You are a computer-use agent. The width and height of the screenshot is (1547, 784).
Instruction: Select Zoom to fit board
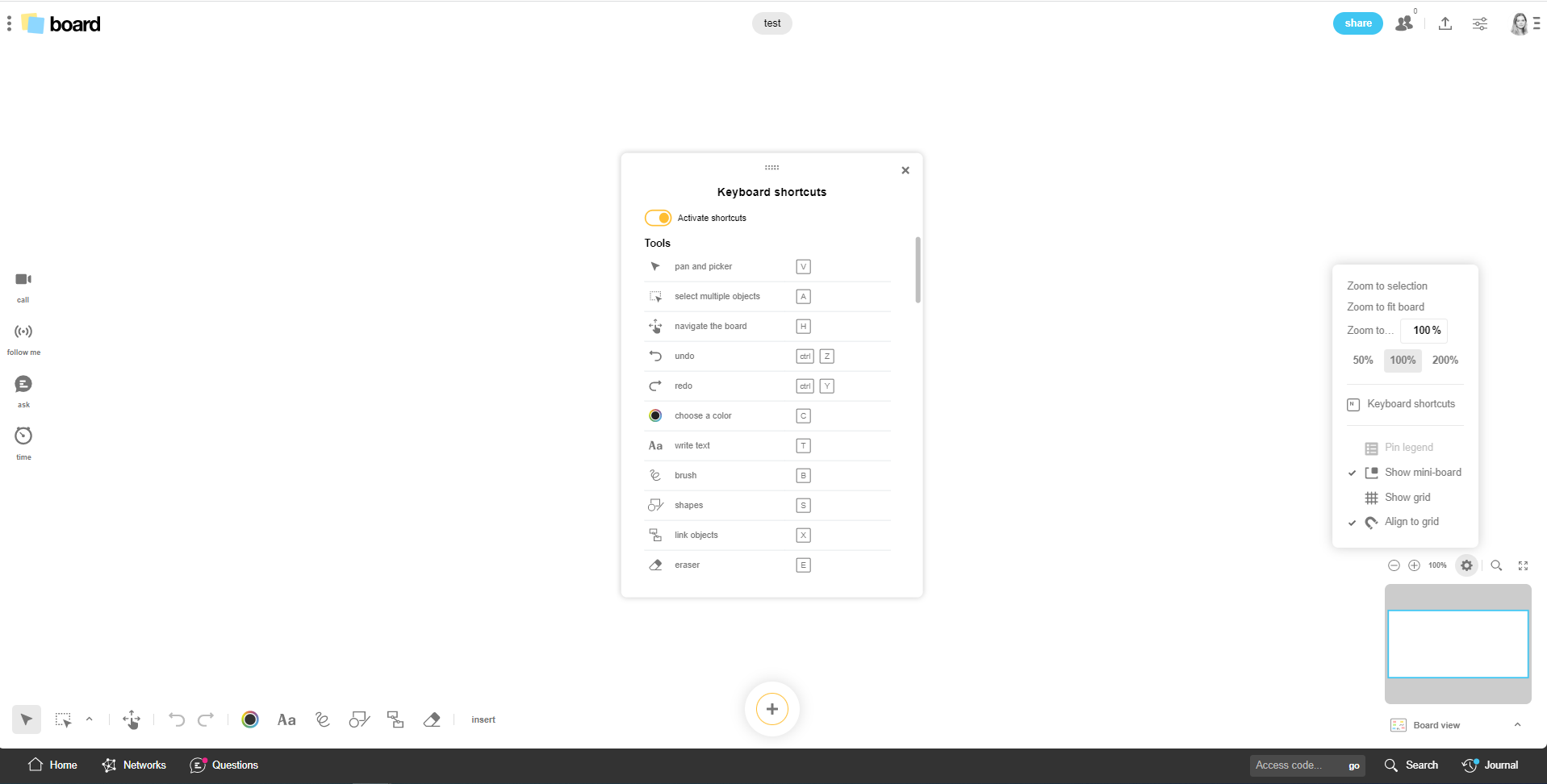click(1385, 307)
